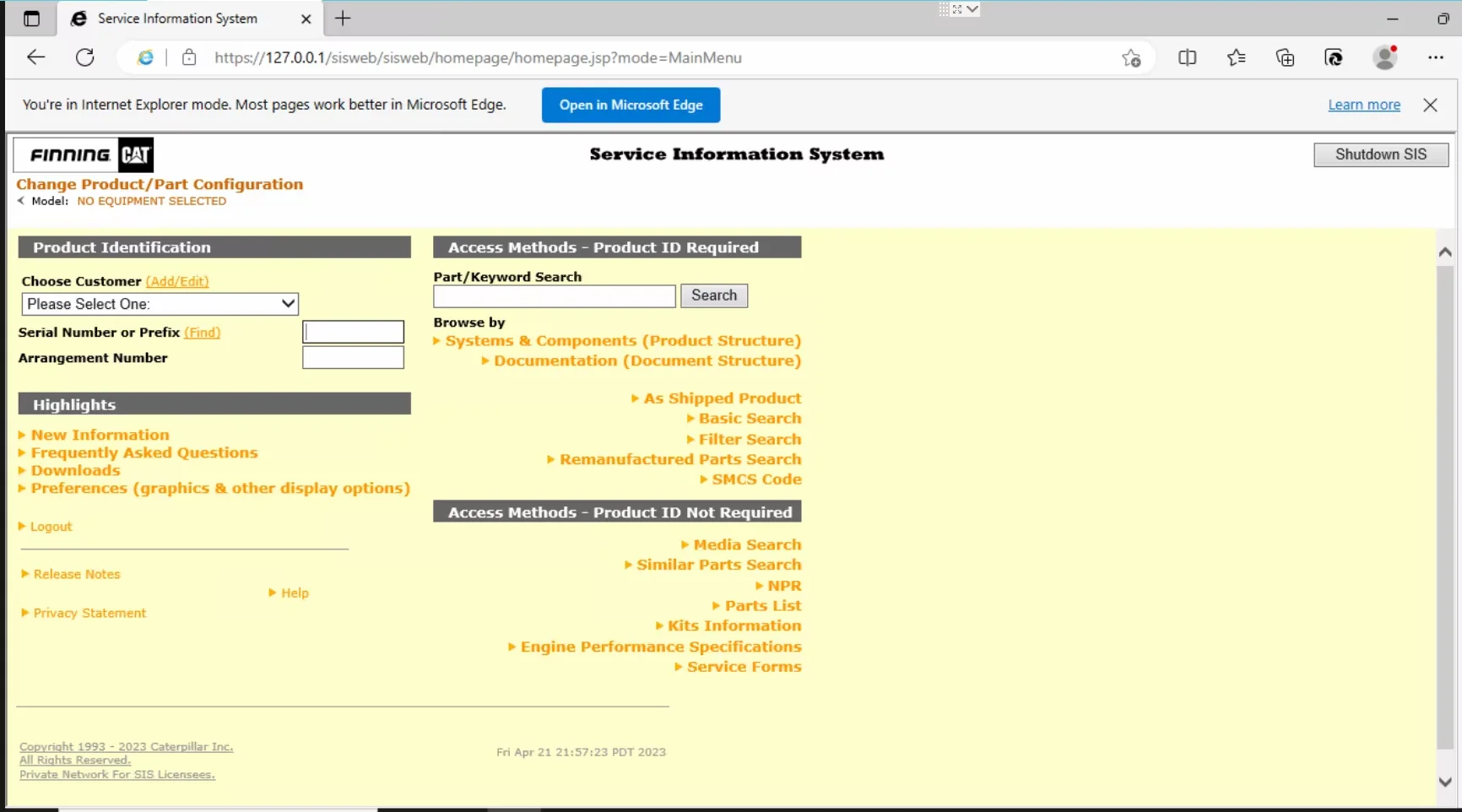1462x812 pixels.
Task: Open Systems & Components product structure
Action: click(622, 341)
